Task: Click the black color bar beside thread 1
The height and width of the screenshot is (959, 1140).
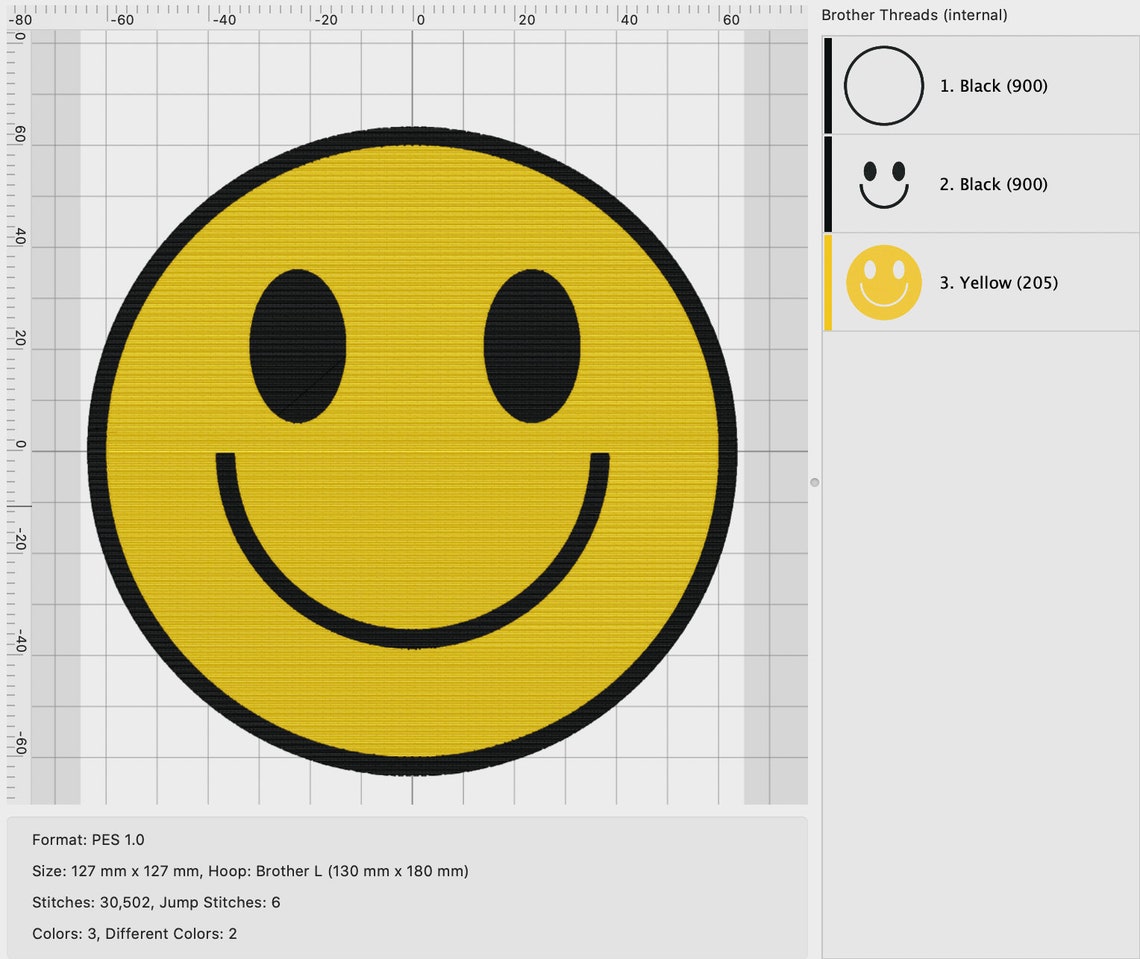Action: pos(828,86)
